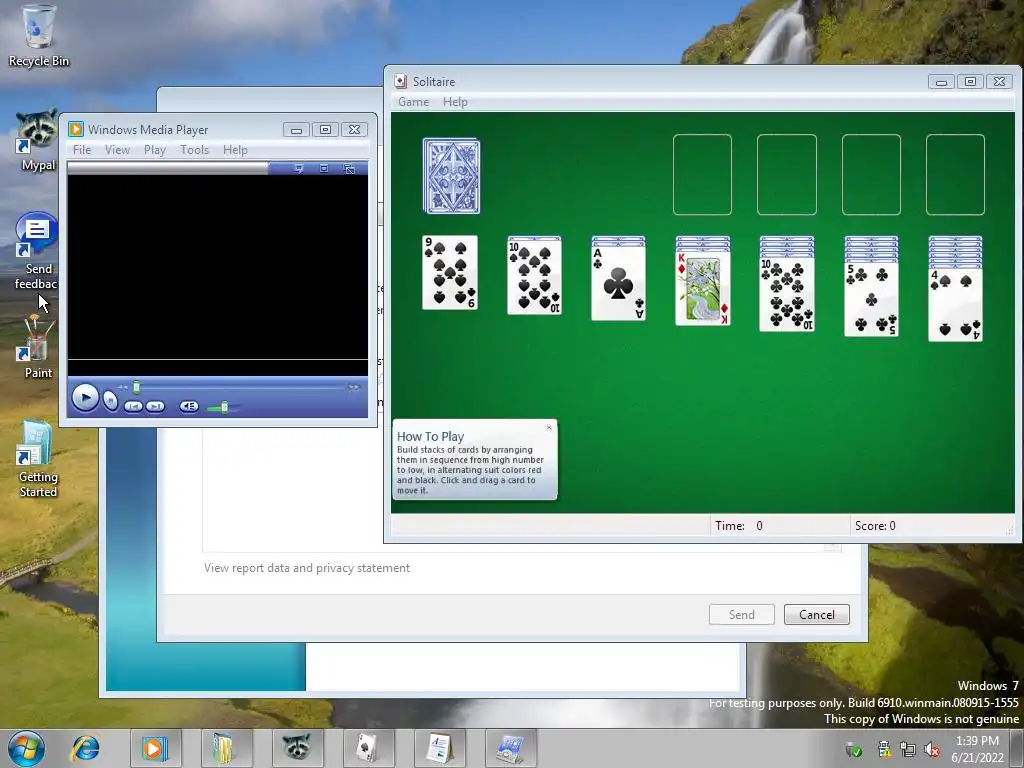Screen dimensions: 1024x768
Task: Open the Game menu in Solitaire
Action: (x=413, y=102)
